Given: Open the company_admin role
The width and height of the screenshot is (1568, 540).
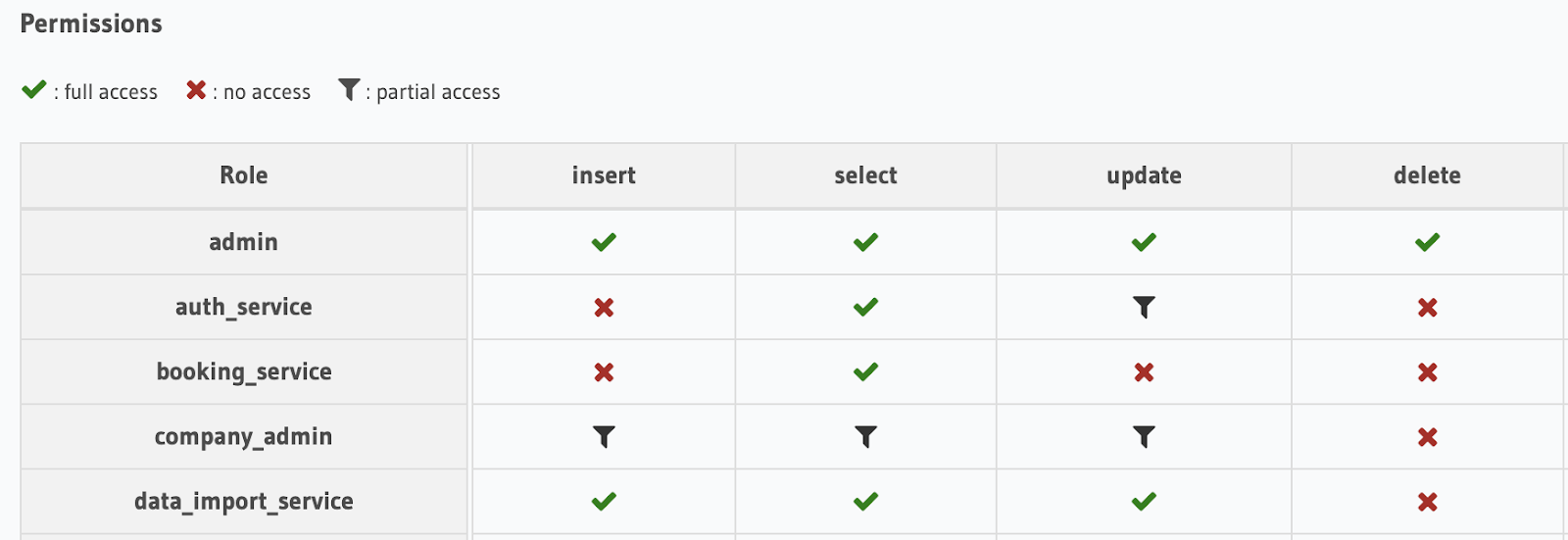Looking at the screenshot, I should (244, 436).
